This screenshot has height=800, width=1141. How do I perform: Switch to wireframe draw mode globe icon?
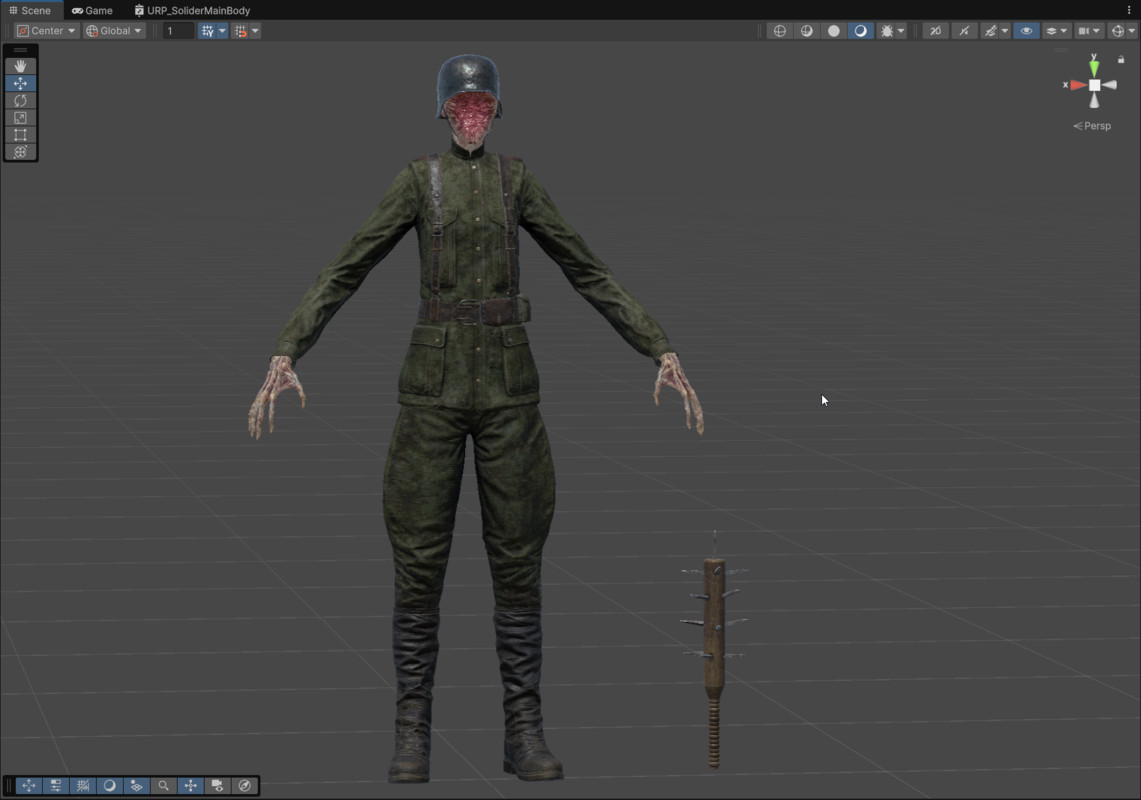point(779,31)
